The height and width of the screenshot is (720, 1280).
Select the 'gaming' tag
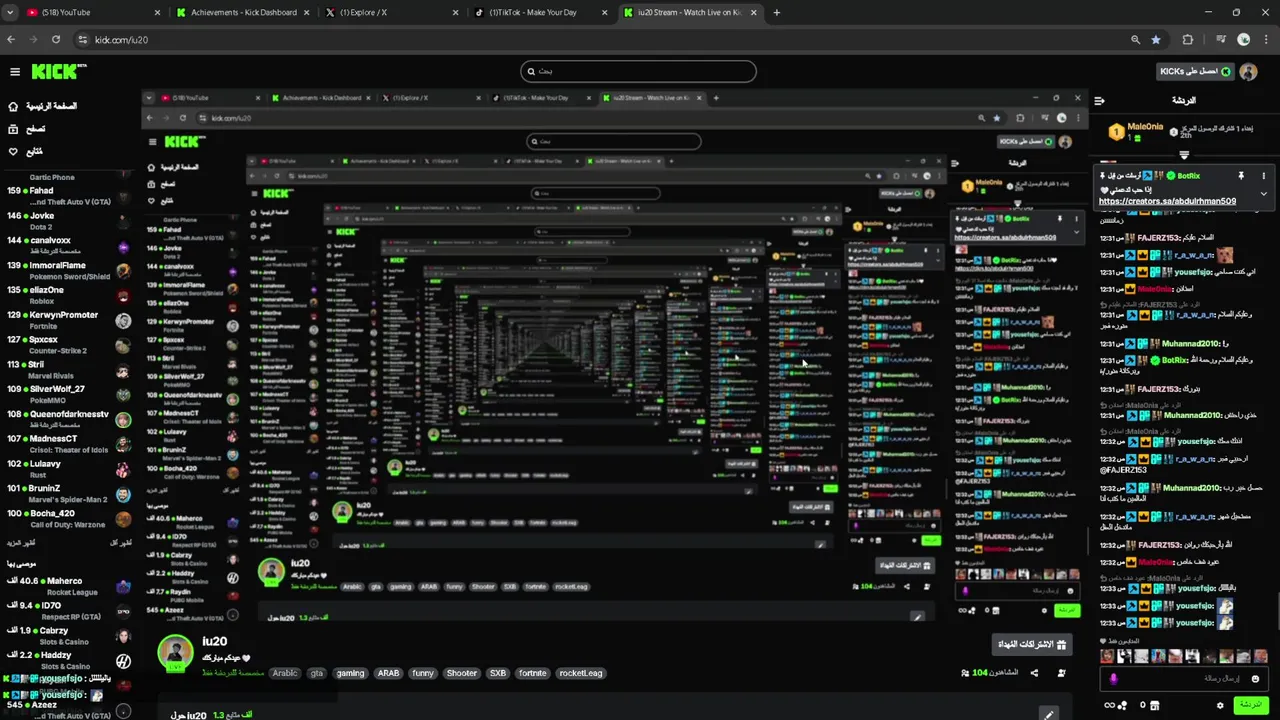350,673
